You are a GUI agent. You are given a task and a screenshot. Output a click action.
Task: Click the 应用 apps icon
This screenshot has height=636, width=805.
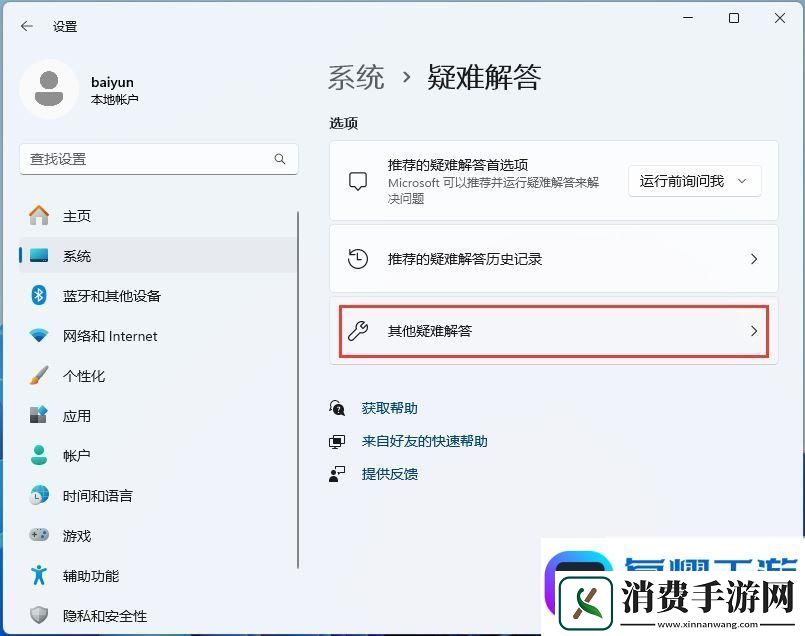39,415
